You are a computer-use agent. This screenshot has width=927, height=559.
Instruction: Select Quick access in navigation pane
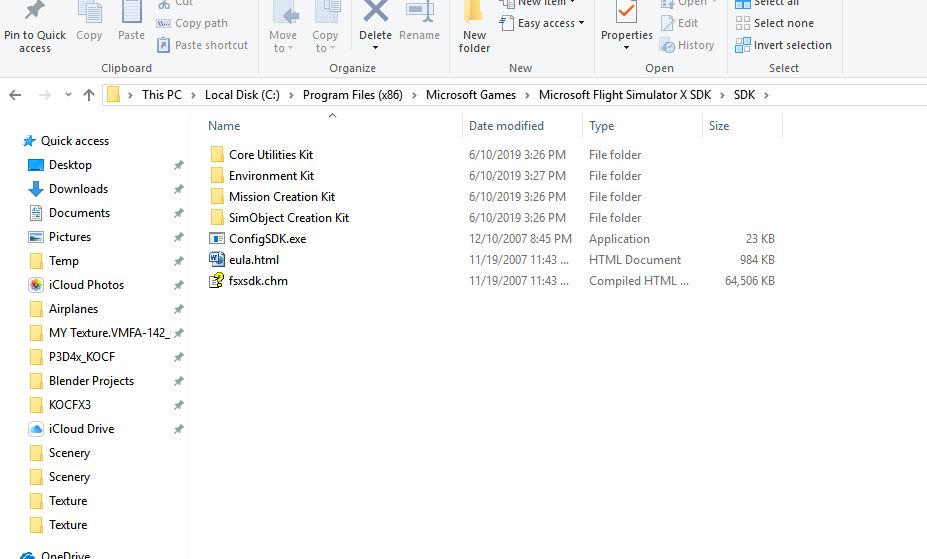tap(74, 141)
